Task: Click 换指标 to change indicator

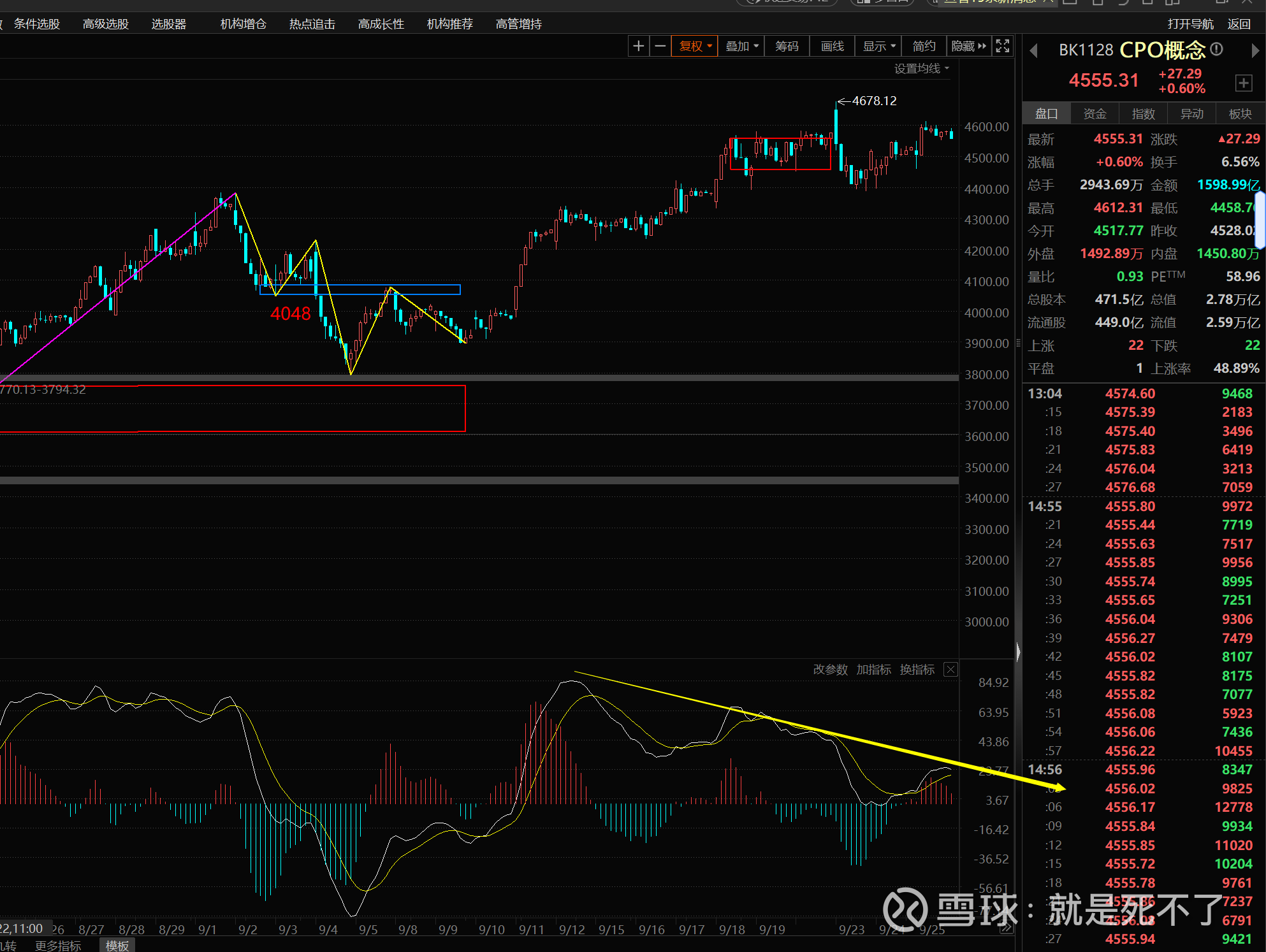Action: point(917,669)
